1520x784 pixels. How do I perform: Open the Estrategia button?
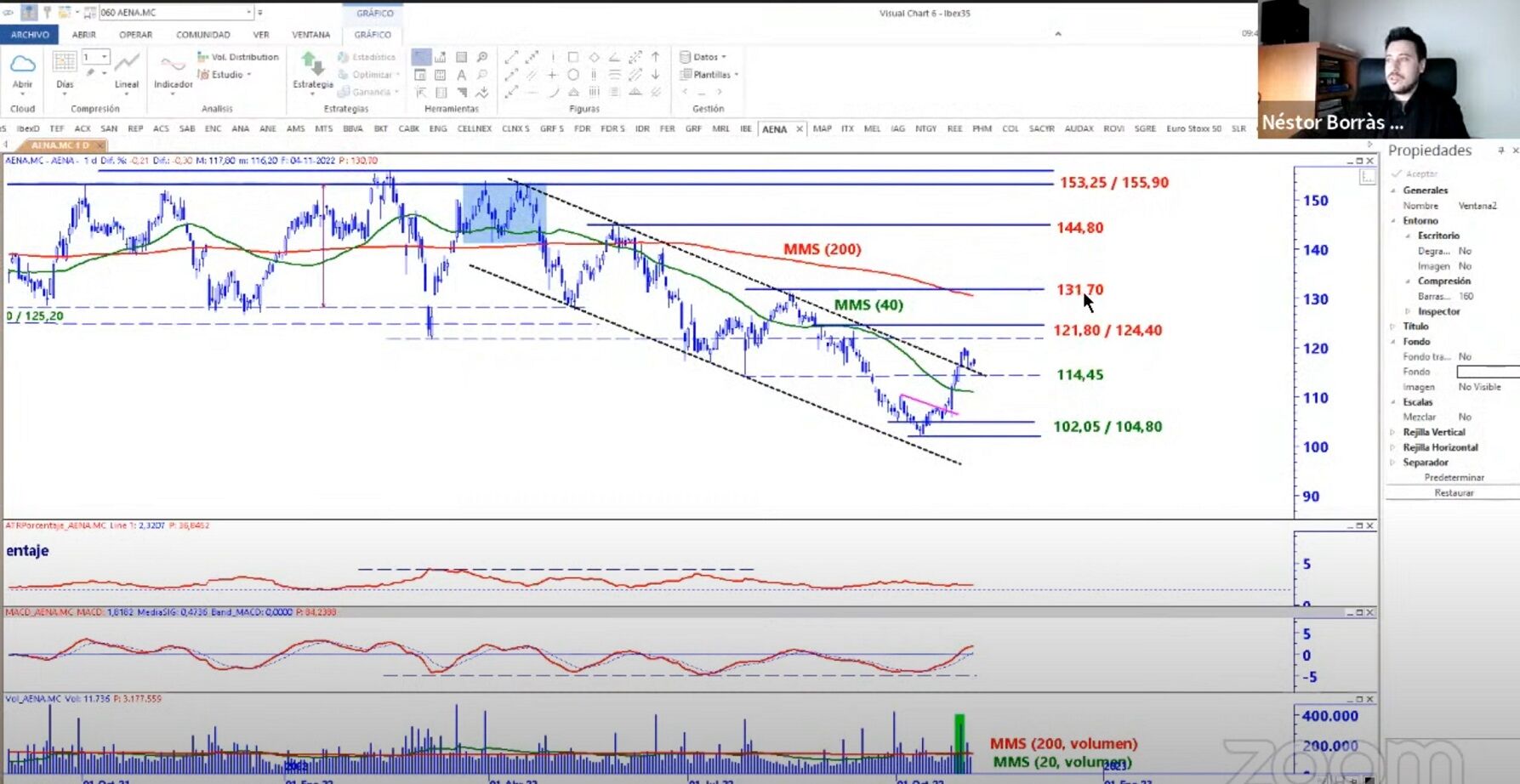pos(313,71)
